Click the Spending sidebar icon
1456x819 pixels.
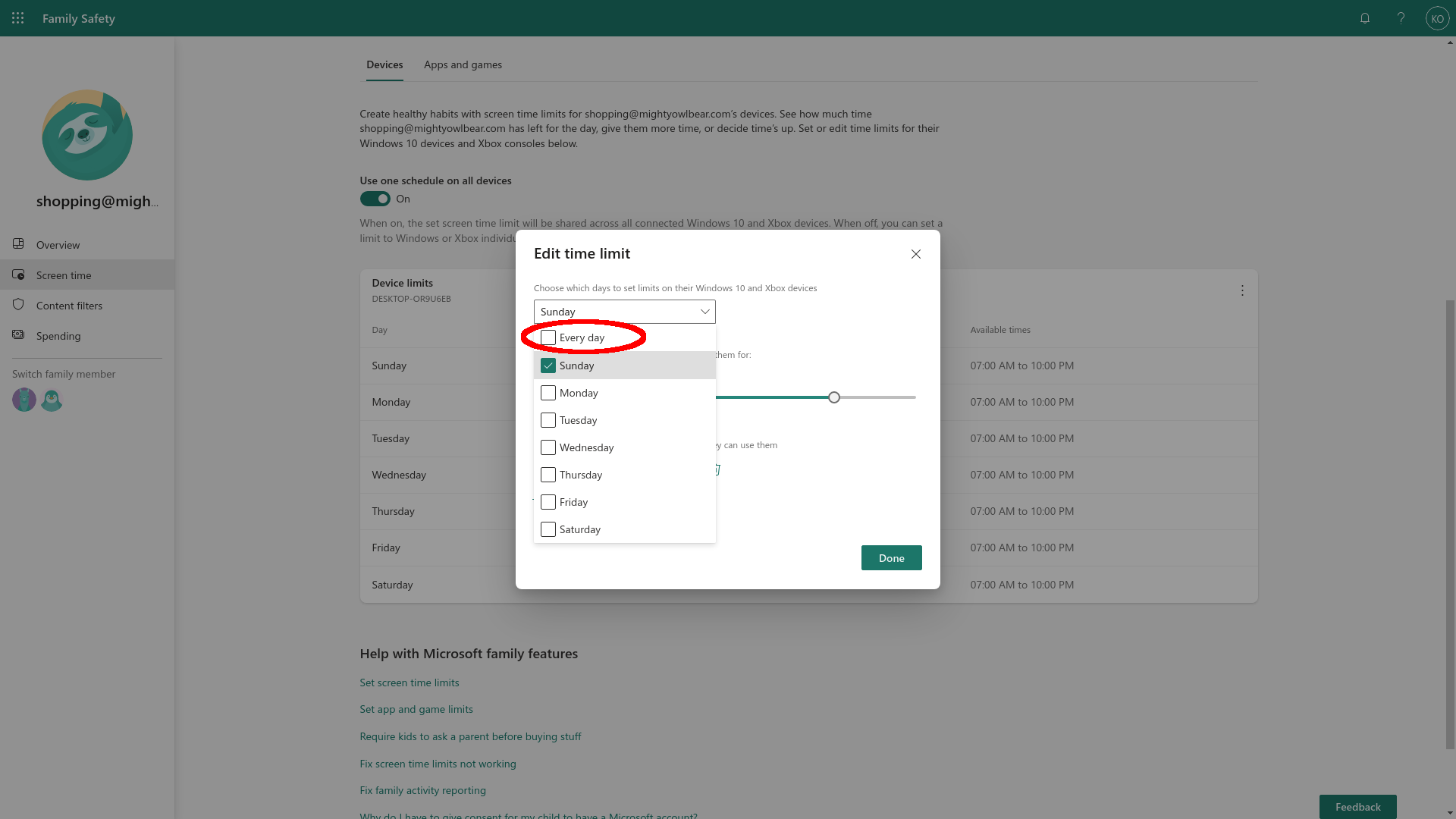(18, 335)
